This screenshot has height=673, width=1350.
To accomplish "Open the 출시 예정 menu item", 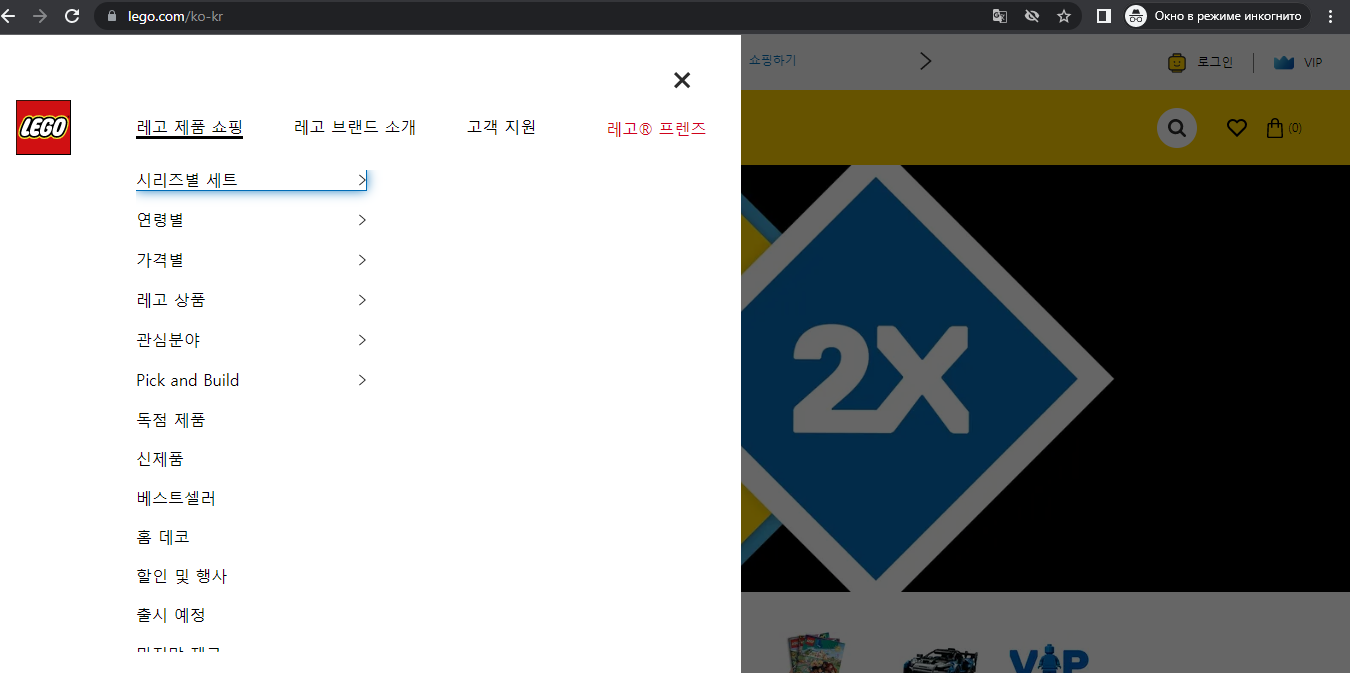I will coord(171,615).
